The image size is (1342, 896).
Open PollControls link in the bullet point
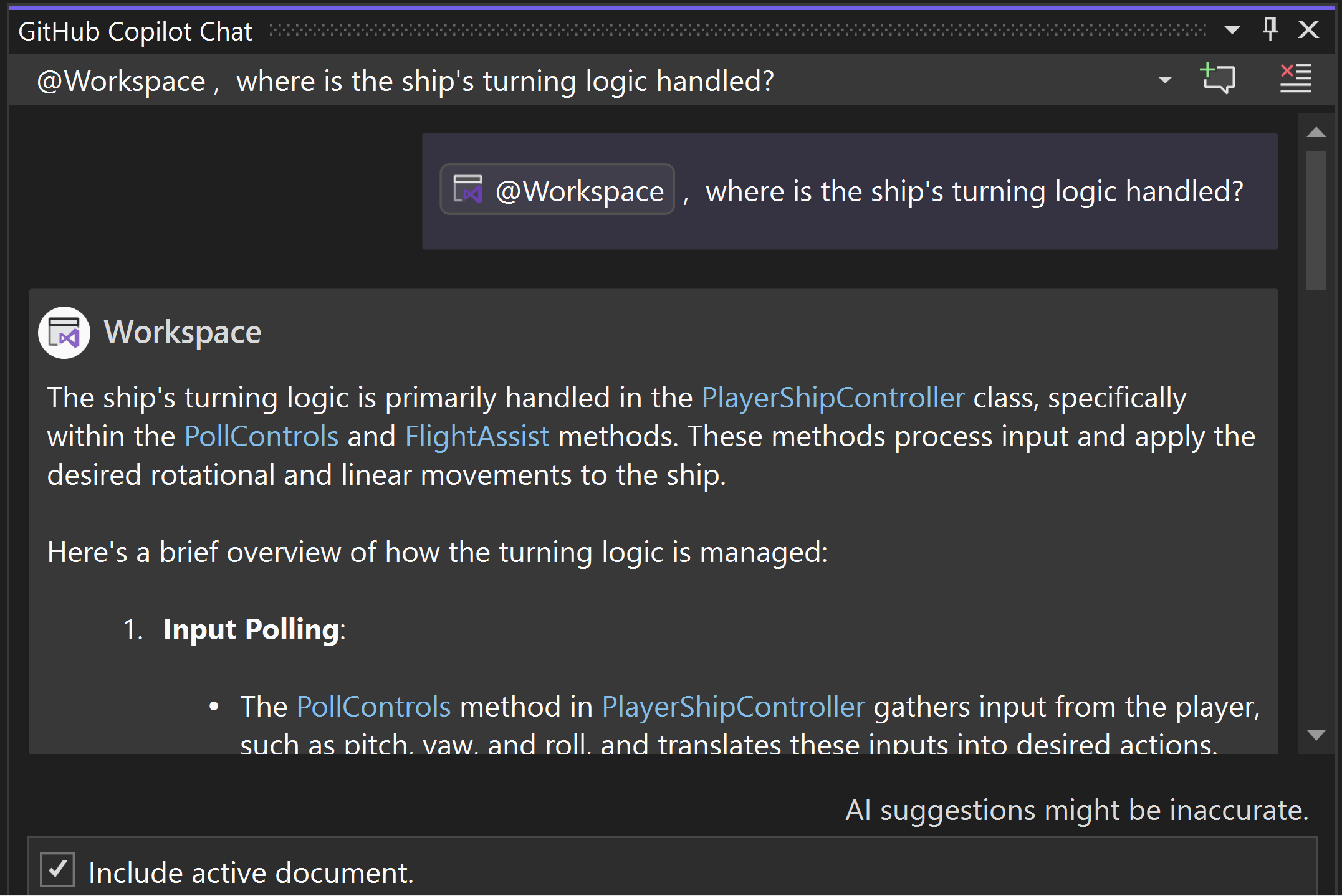373,707
